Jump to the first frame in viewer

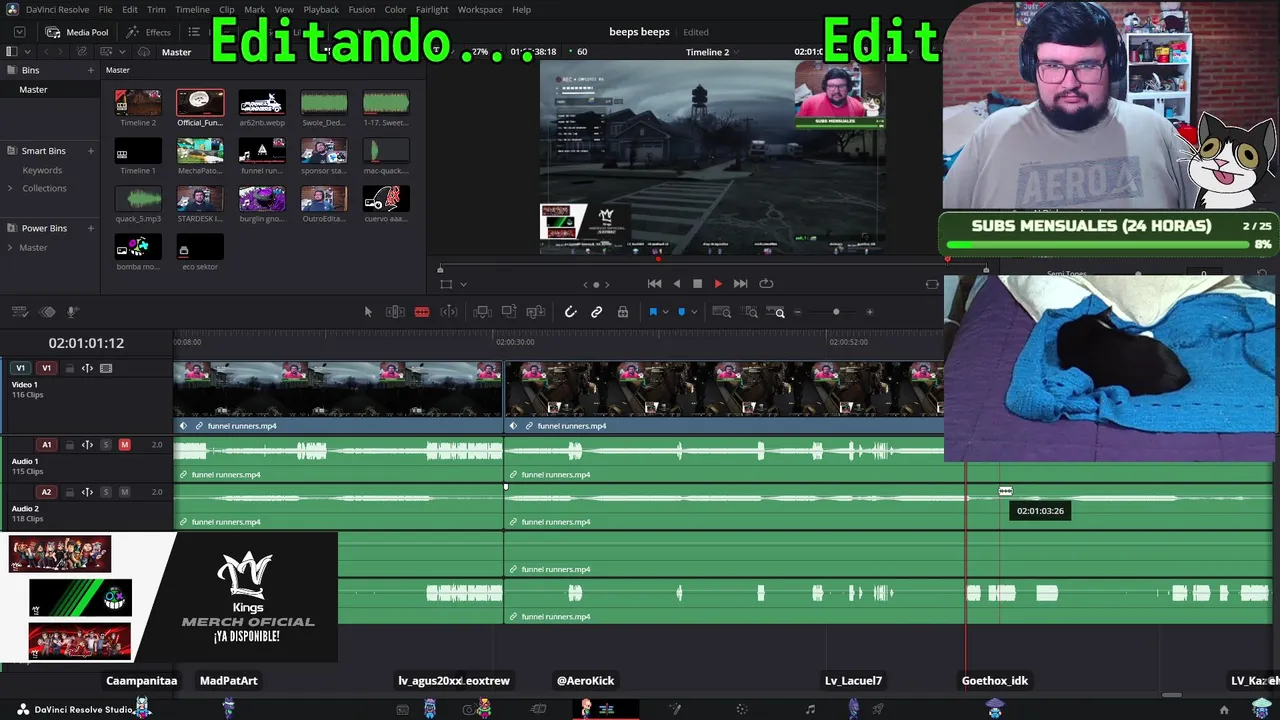654,284
